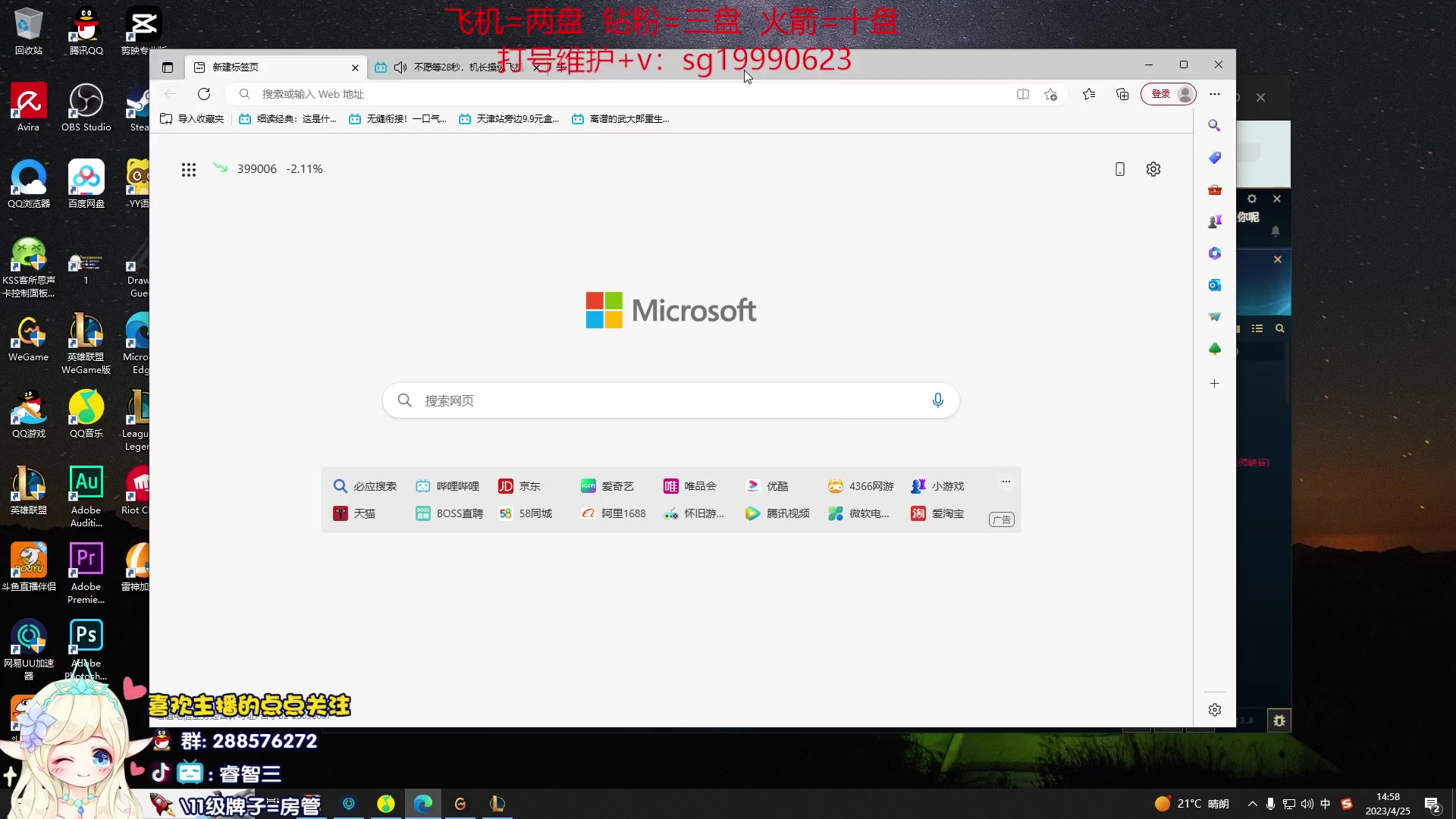Open 小游戏 quick link
Screen dimensions: 1456x819
click(937, 486)
